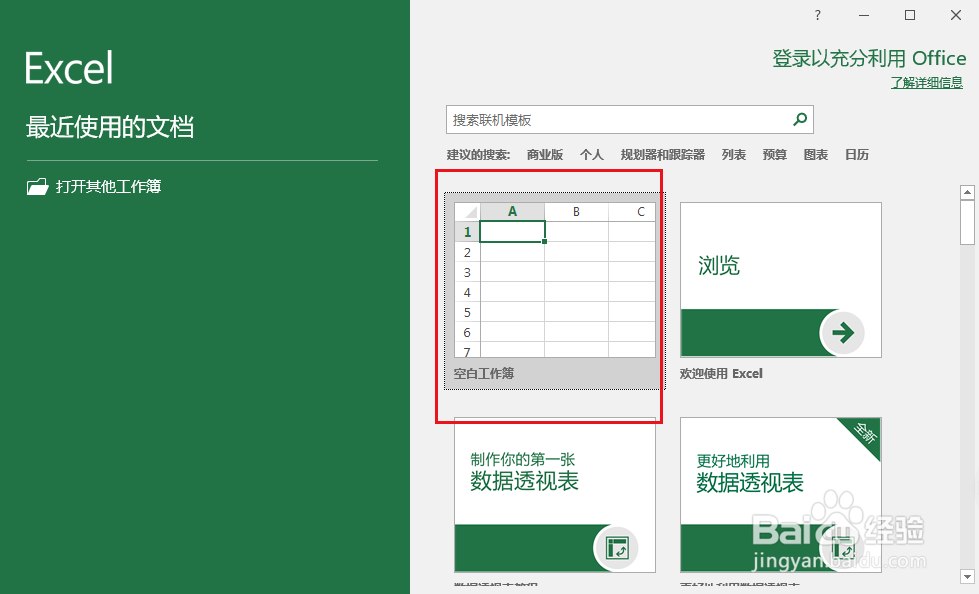Image resolution: width=979 pixels, height=594 pixels.
Task: Click the template list scrollbar thumb
Action: click(967, 222)
